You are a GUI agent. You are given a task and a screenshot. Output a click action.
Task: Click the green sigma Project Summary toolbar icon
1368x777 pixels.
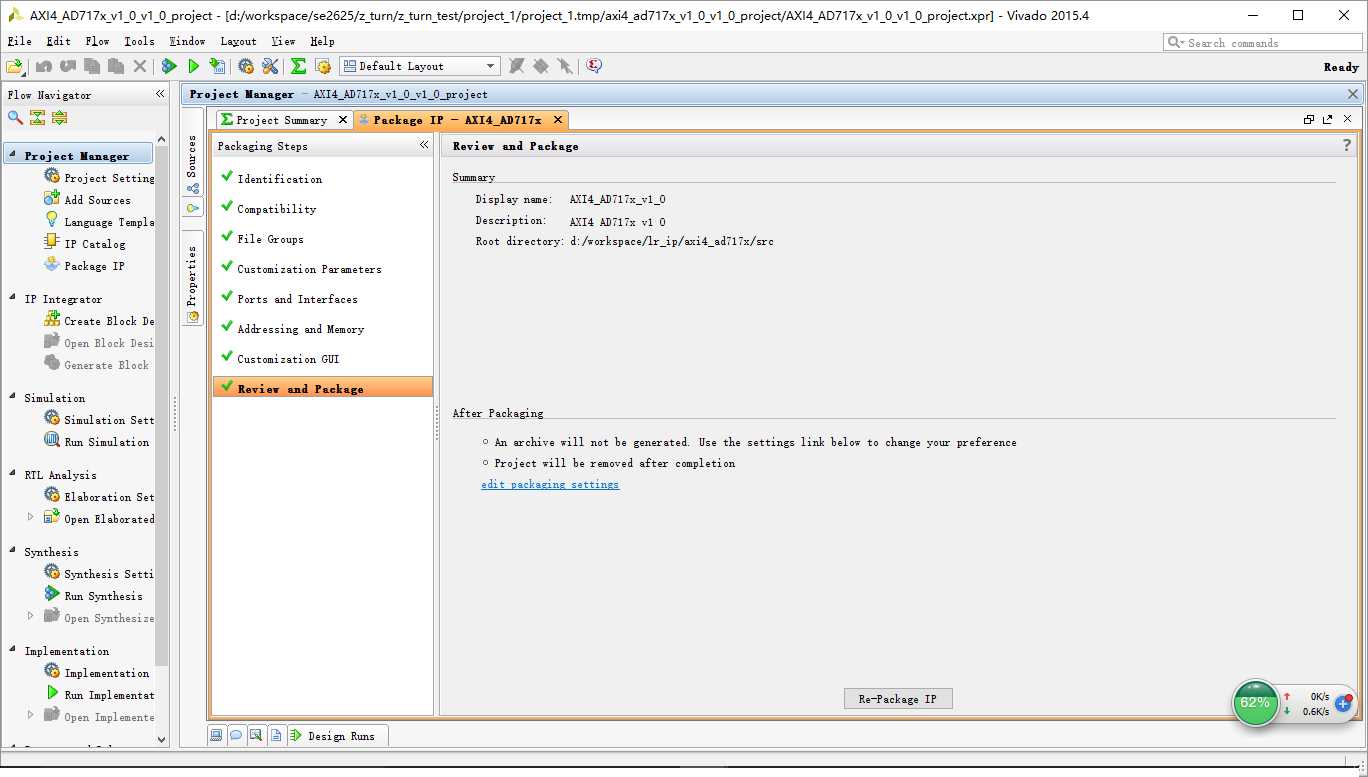pos(298,66)
